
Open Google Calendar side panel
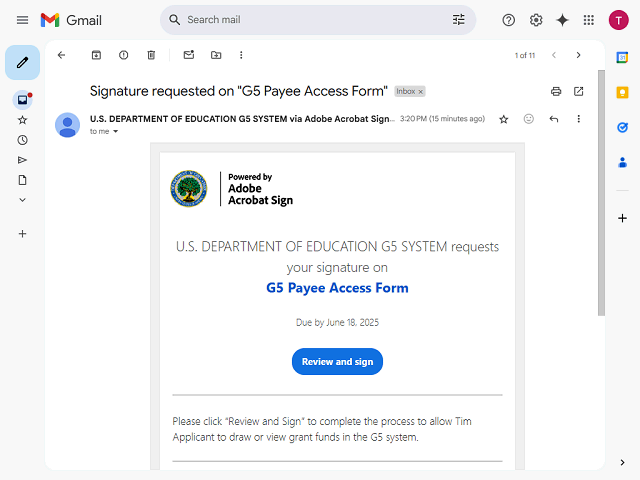(x=622, y=58)
